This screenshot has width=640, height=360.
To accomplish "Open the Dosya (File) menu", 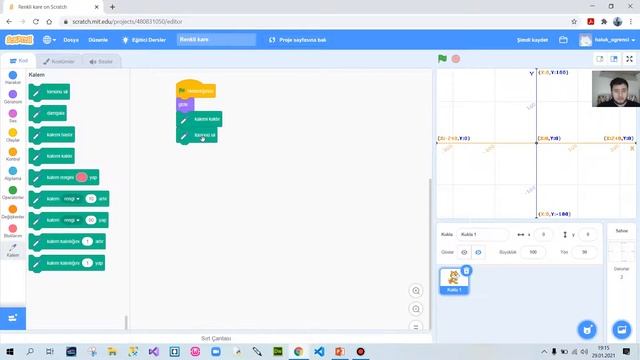I will (71, 40).
